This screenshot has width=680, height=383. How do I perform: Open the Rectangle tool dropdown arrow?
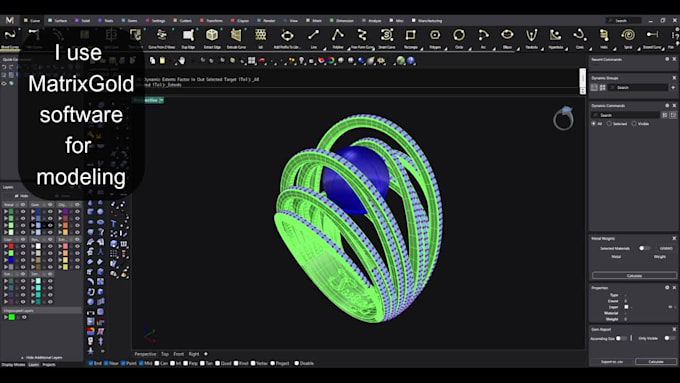[421, 49]
